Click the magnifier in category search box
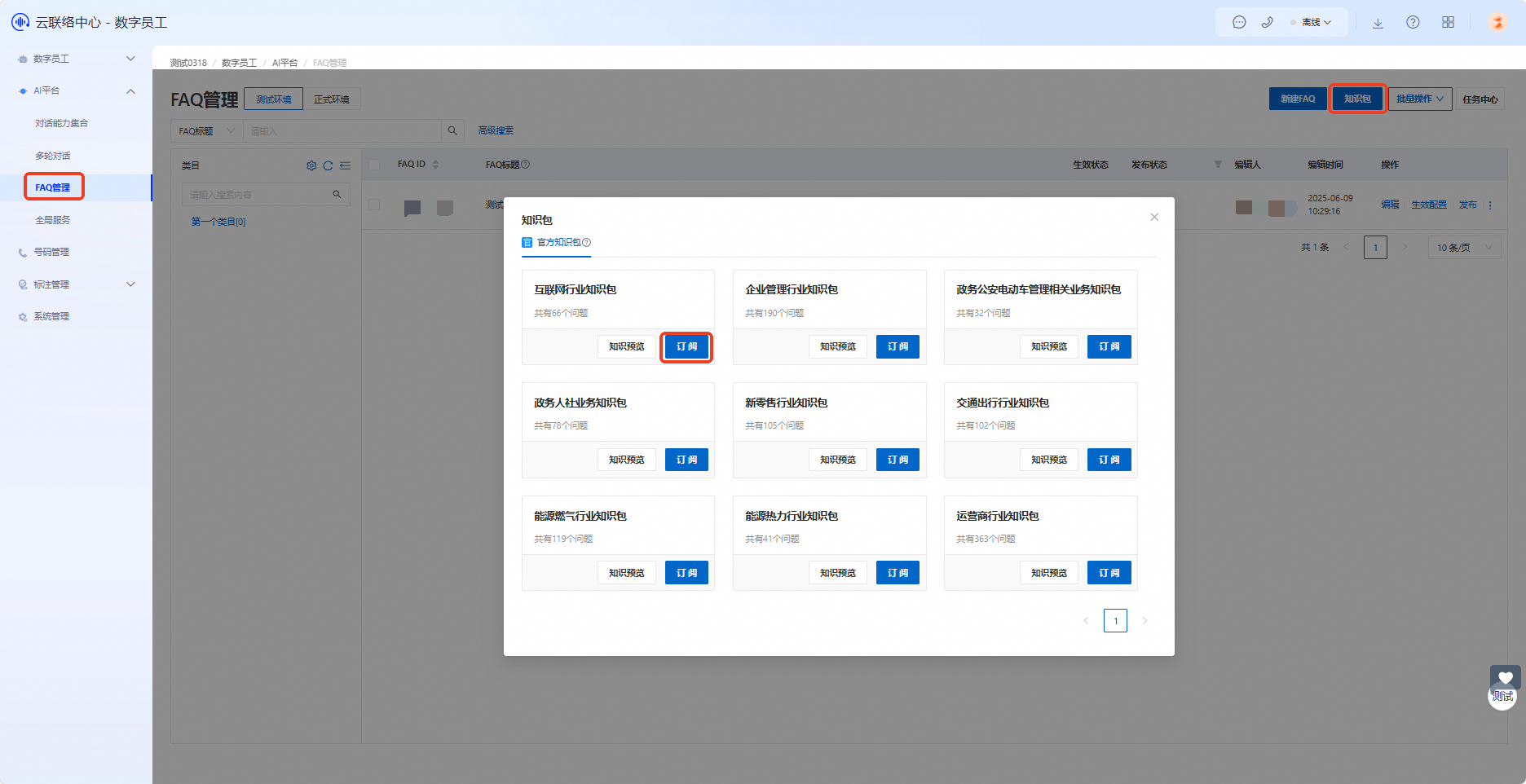Screen dimensions: 1526x784 point(337,195)
